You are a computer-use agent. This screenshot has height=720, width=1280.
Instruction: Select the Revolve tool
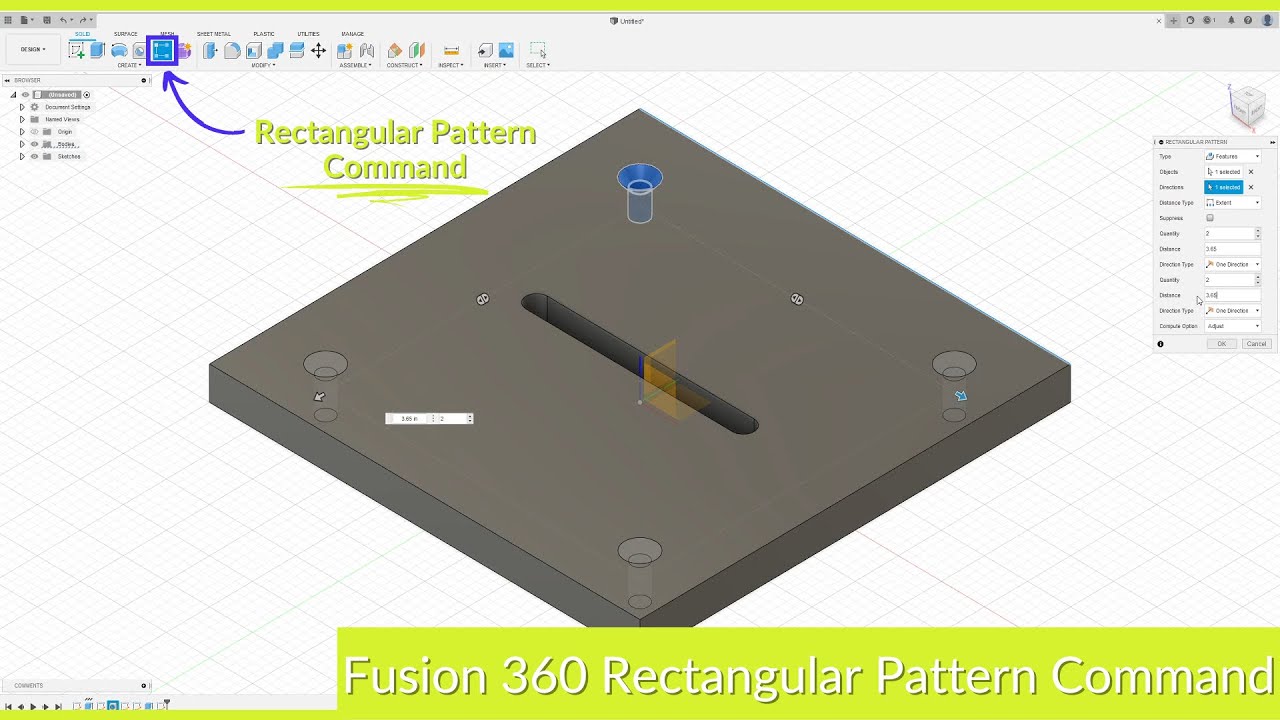(x=119, y=50)
